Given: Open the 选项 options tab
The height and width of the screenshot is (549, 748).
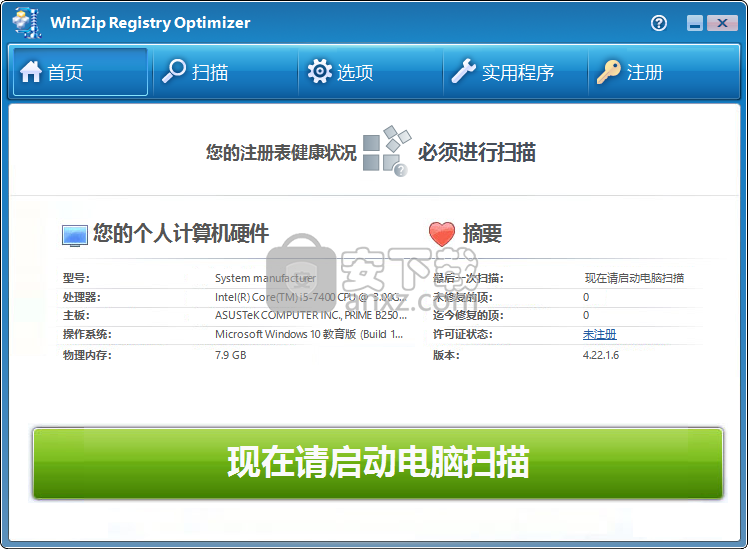Looking at the screenshot, I should tap(371, 72).
